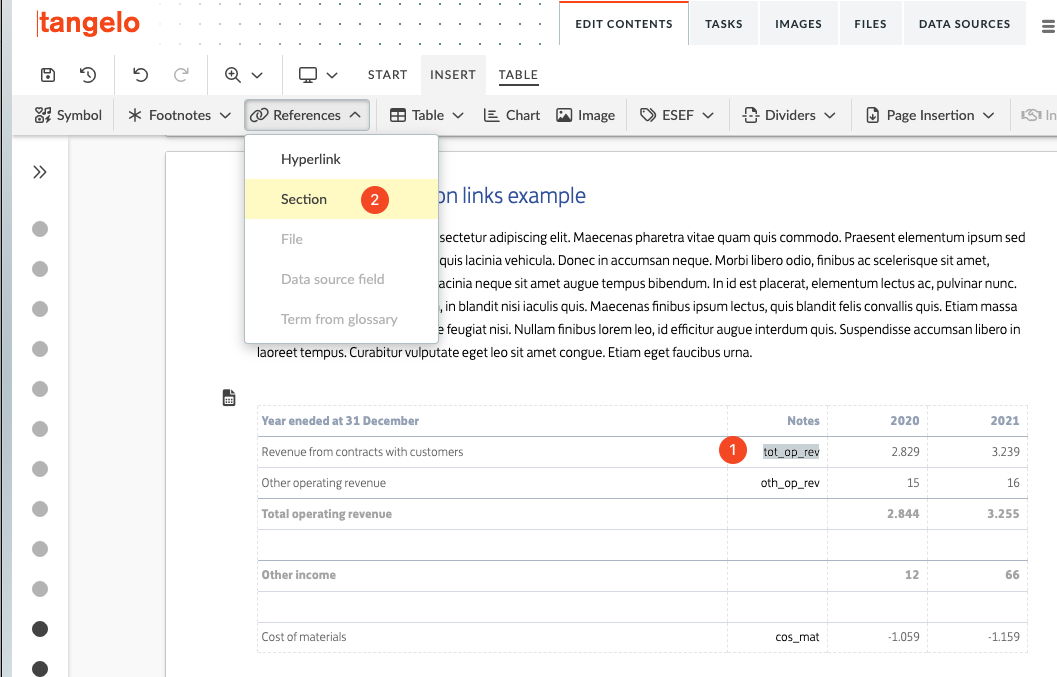Open the Footnotes dropdown

pyautogui.click(x=179, y=115)
